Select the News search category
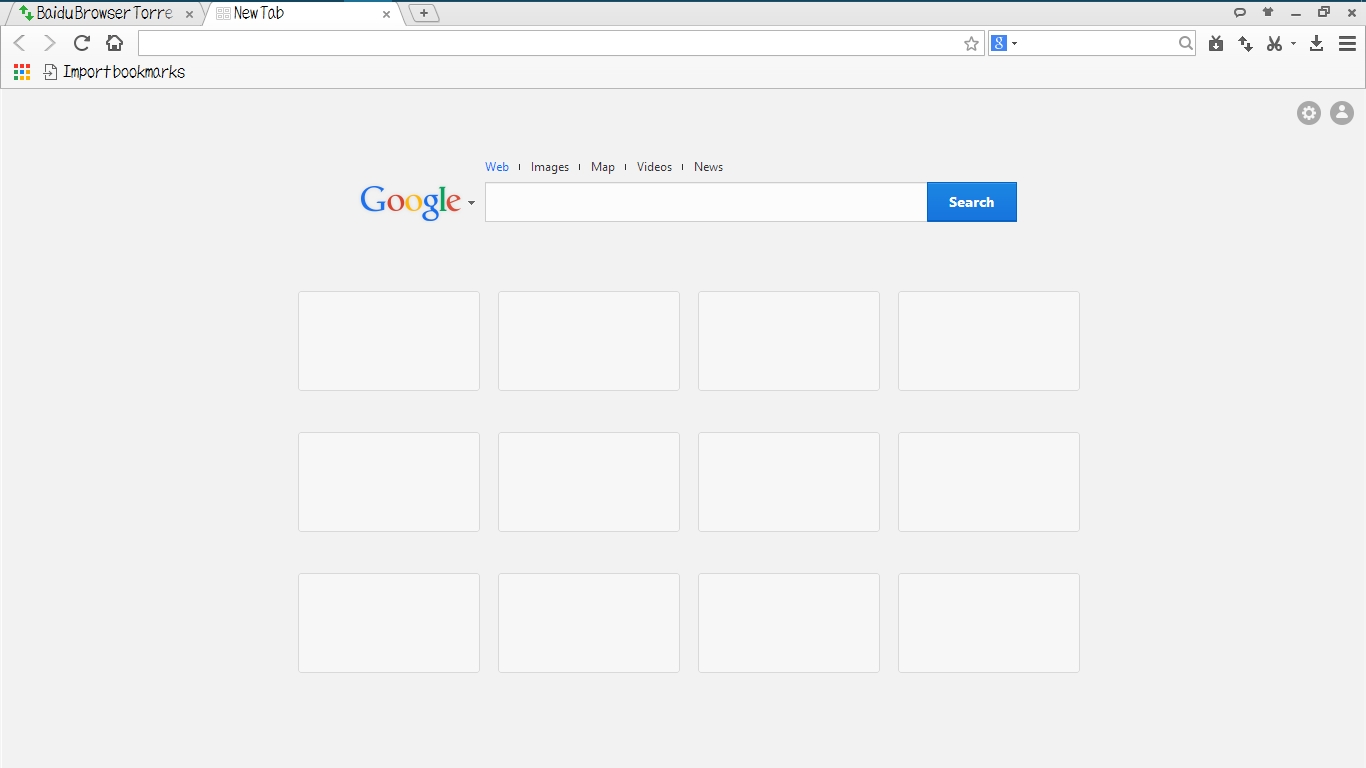 point(708,167)
